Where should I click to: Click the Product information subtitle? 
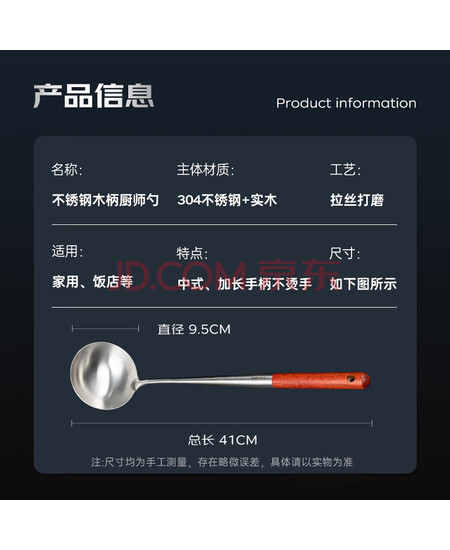[346, 103]
